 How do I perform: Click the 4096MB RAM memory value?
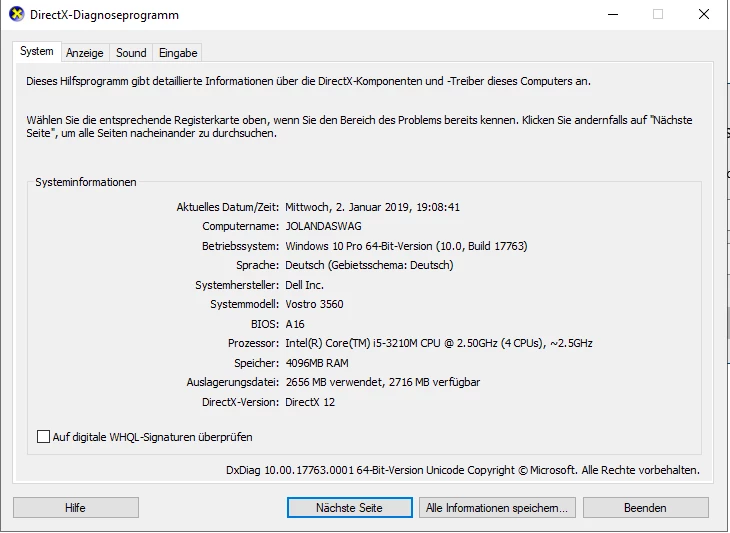(x=317, y=363)
